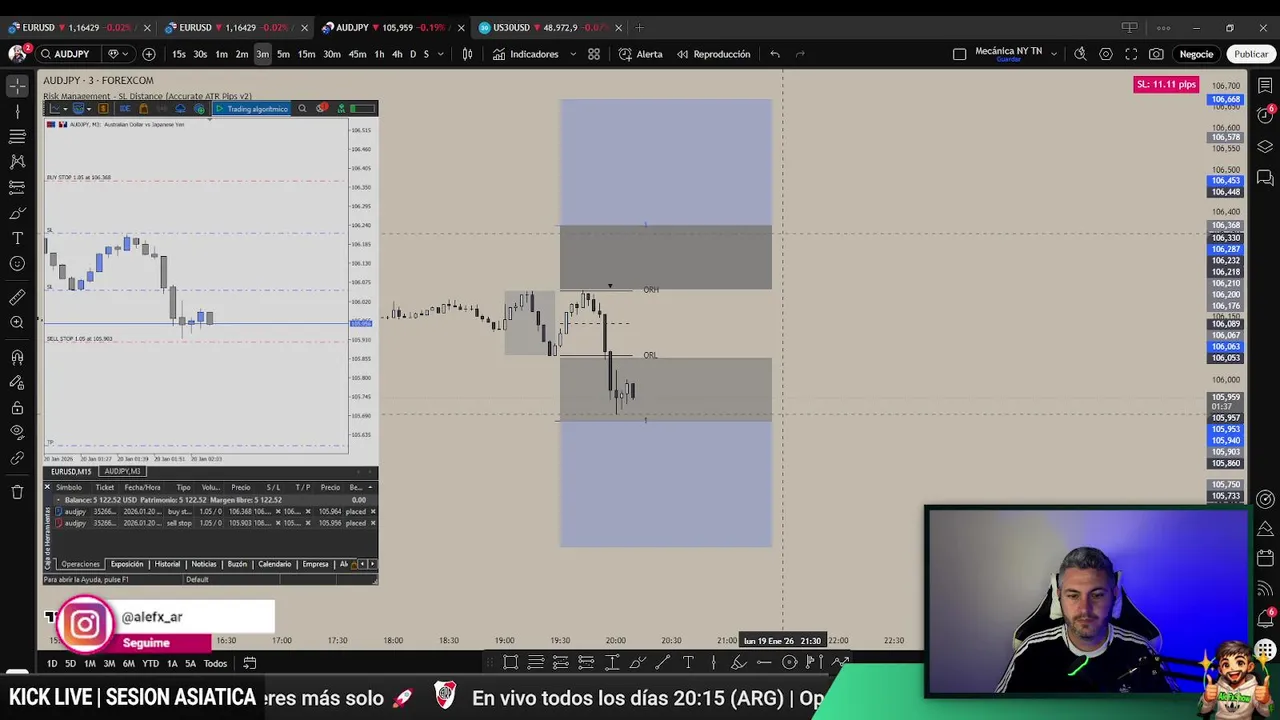The height and width of the screenshot is (720, 1280).
Task: Select the 5D date range
Action: (x=70, y=663)
